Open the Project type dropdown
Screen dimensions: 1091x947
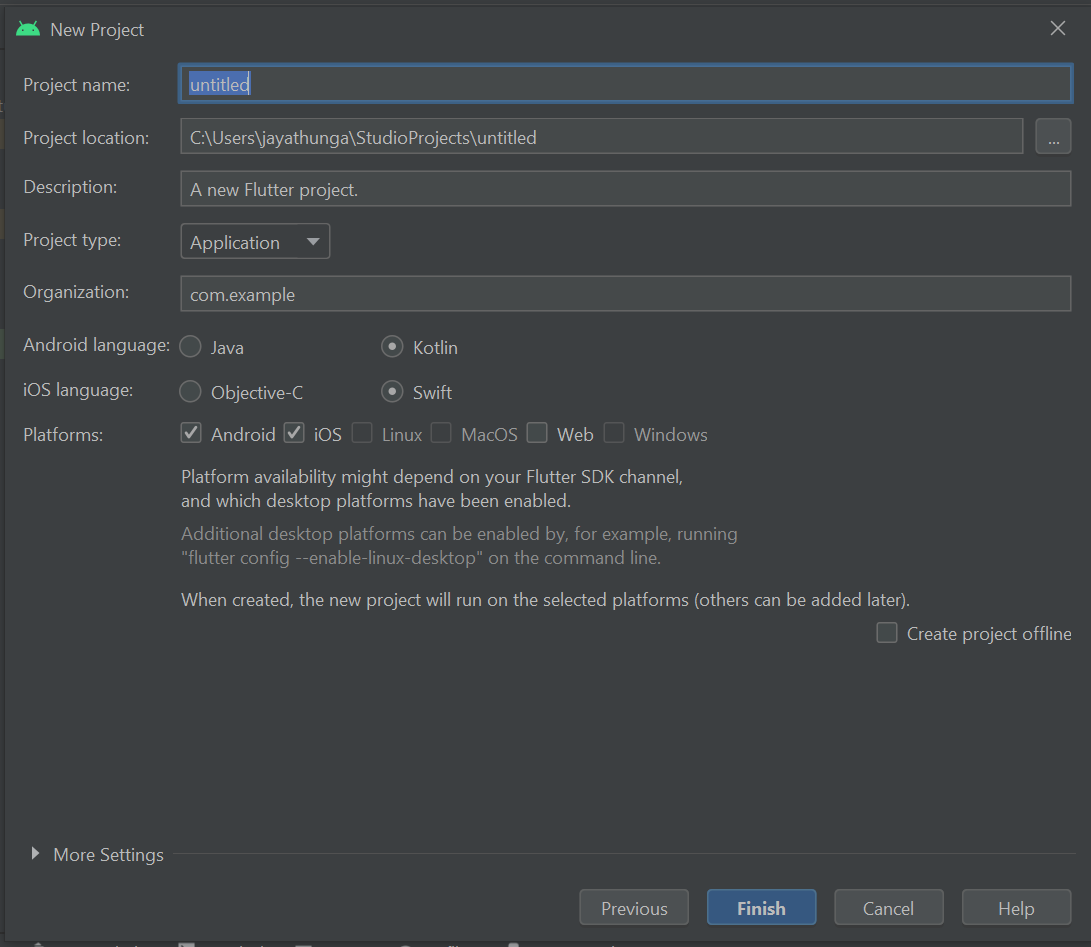[x=255, y=242]
